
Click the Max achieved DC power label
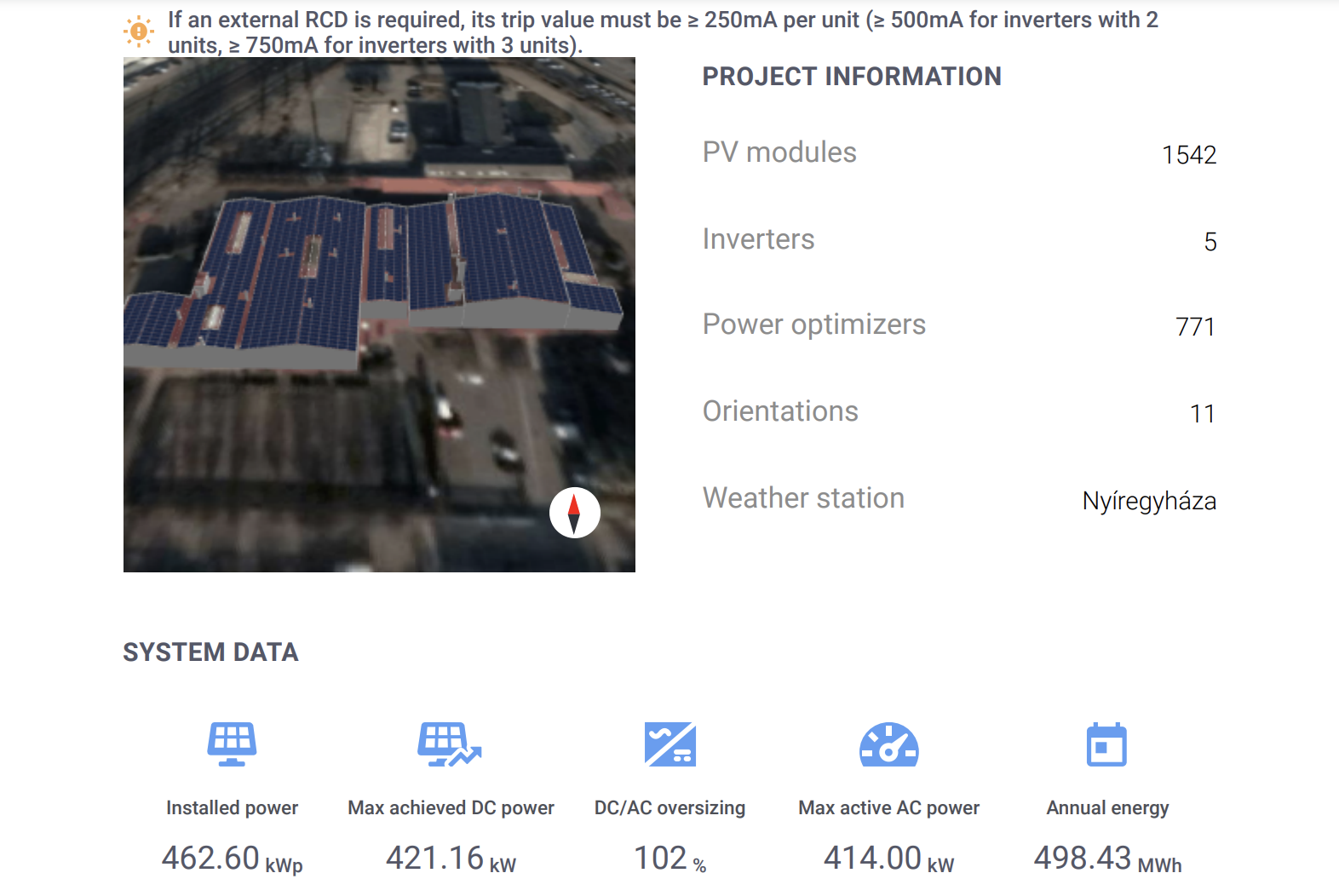[x=451, y=808]
